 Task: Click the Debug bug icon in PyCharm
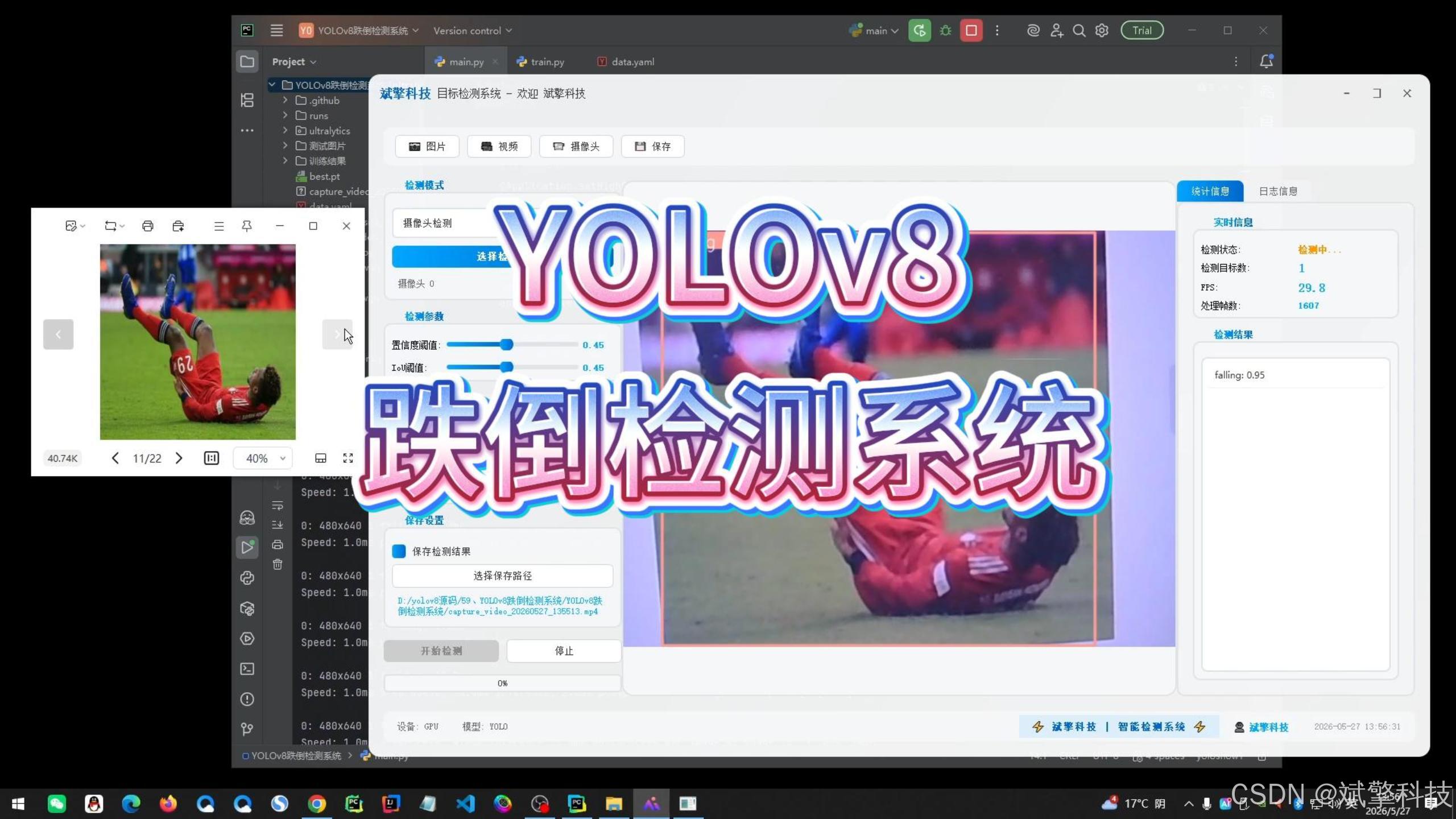click(945, 30)
